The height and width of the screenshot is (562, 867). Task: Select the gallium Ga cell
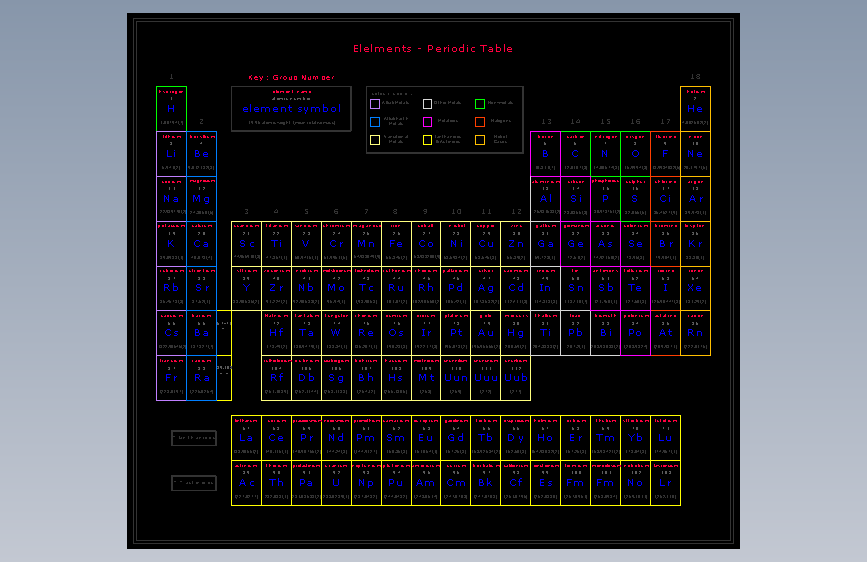[x=546, y=243]
